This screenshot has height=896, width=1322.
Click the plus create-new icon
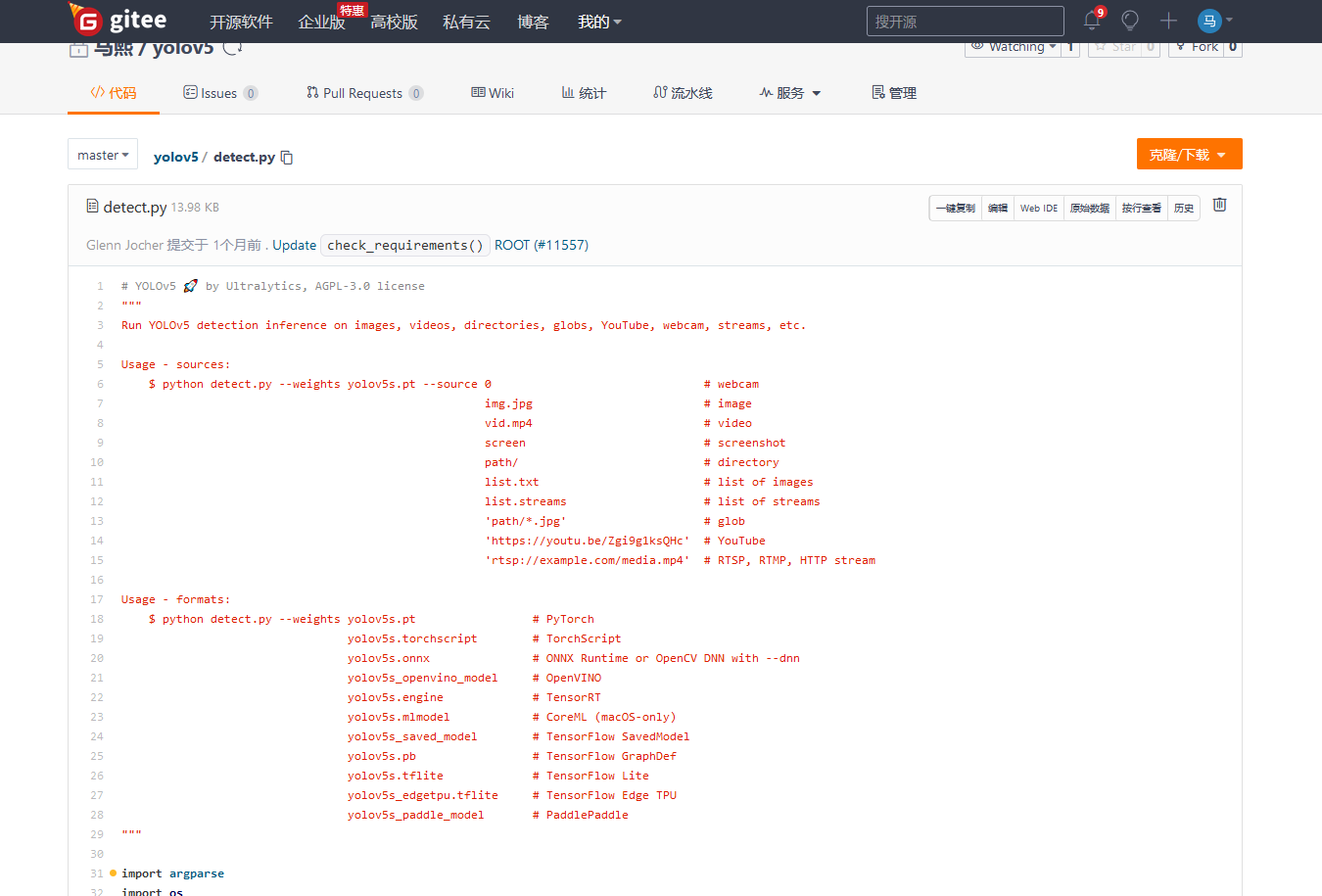(1168, 21)
